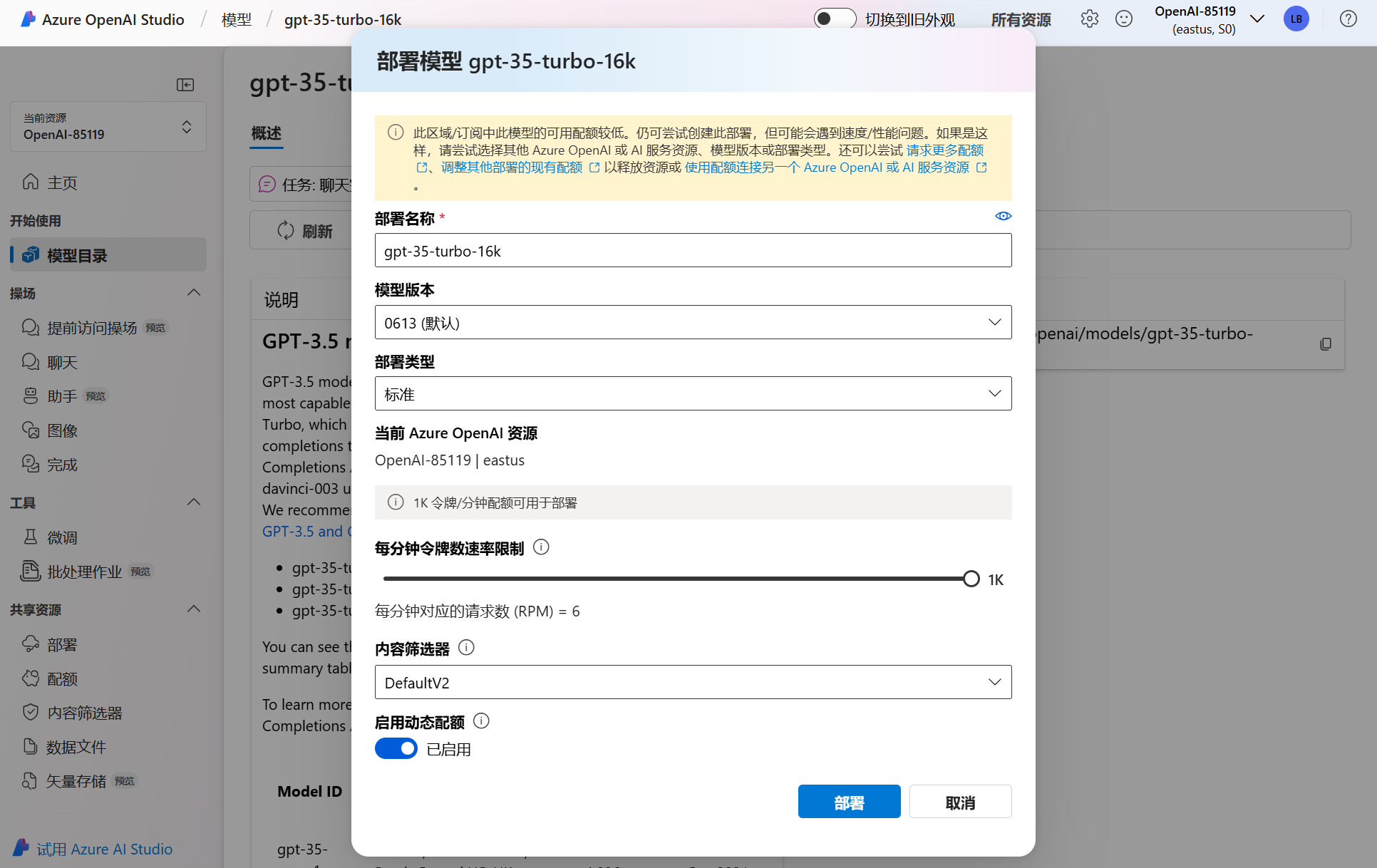
Task: Click the 部署名称 input field
Action: coord(693,250)
